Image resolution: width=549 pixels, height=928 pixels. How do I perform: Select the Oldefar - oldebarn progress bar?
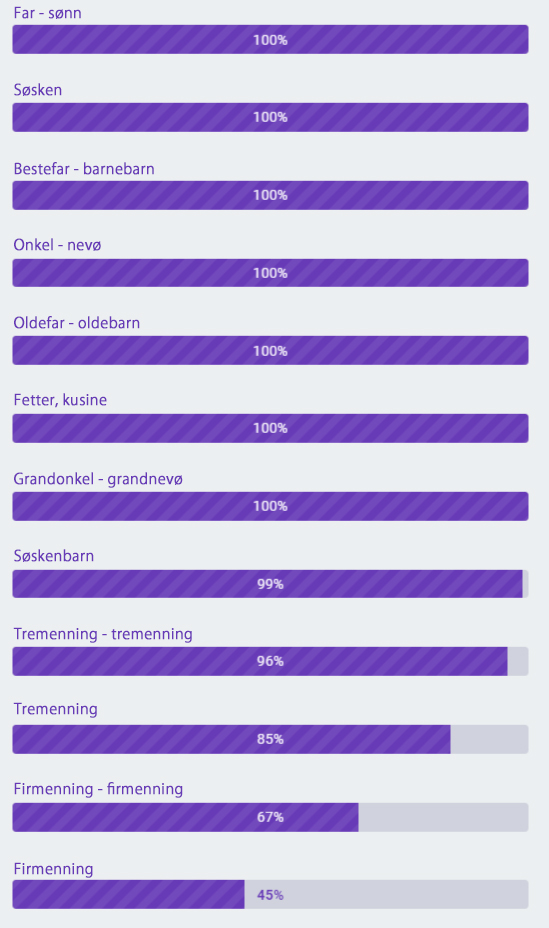click(x=270, y=350)
